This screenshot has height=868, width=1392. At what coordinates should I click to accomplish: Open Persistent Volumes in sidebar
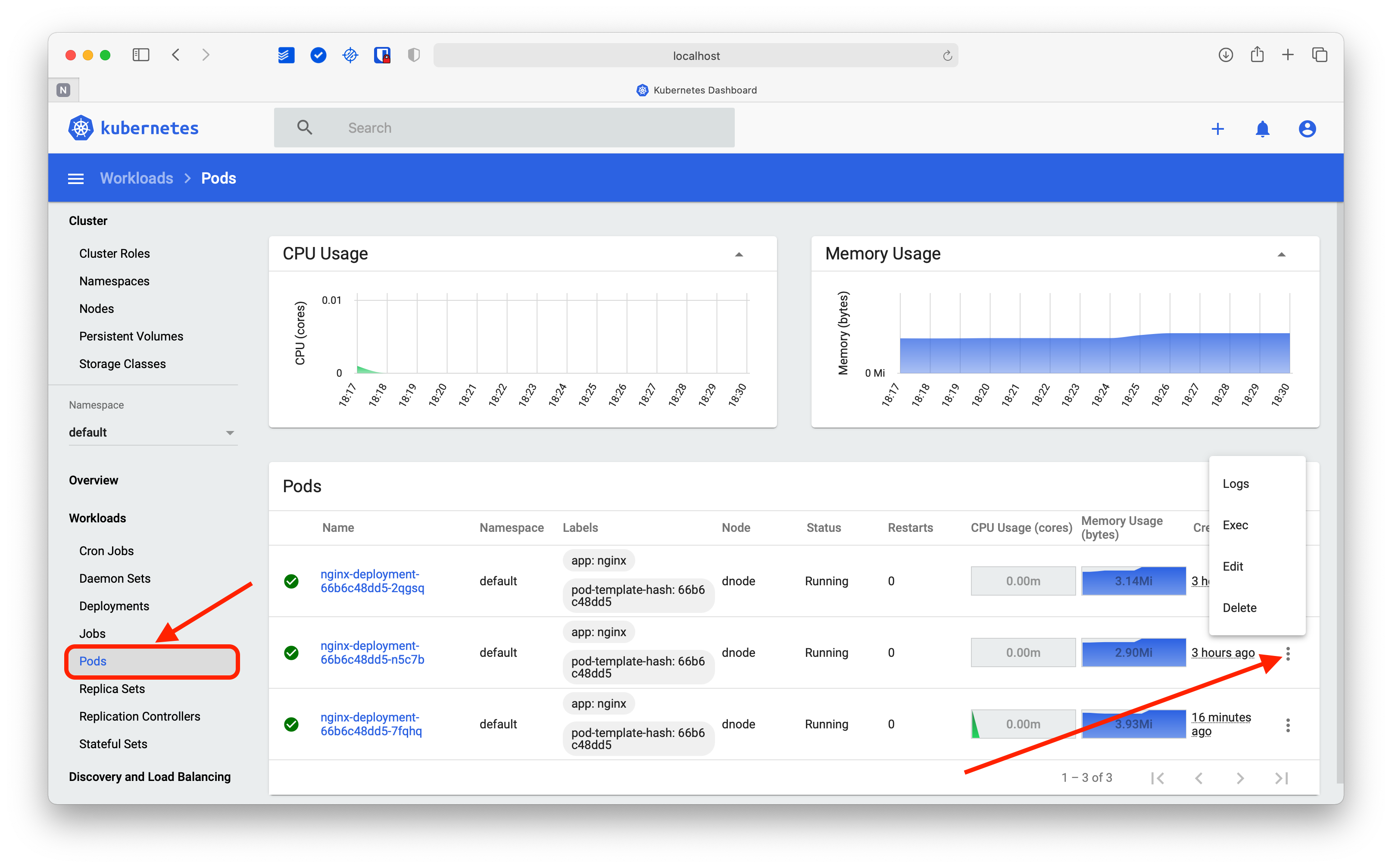click(131, 337)
